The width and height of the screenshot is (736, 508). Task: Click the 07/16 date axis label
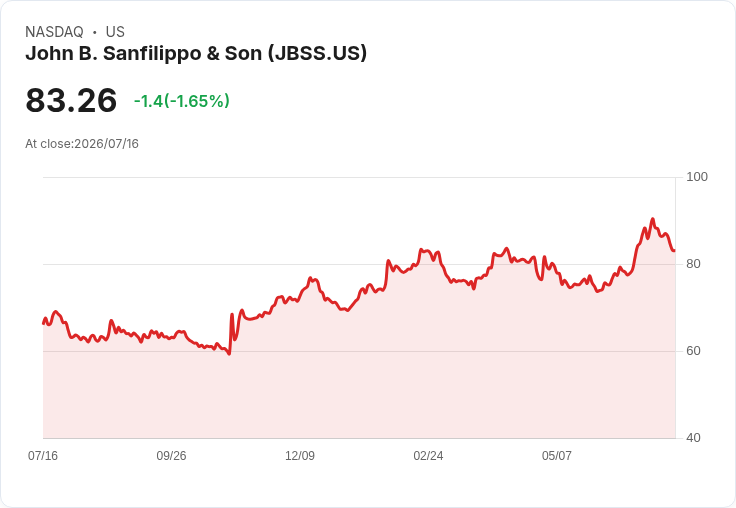[x=43, y=455]
